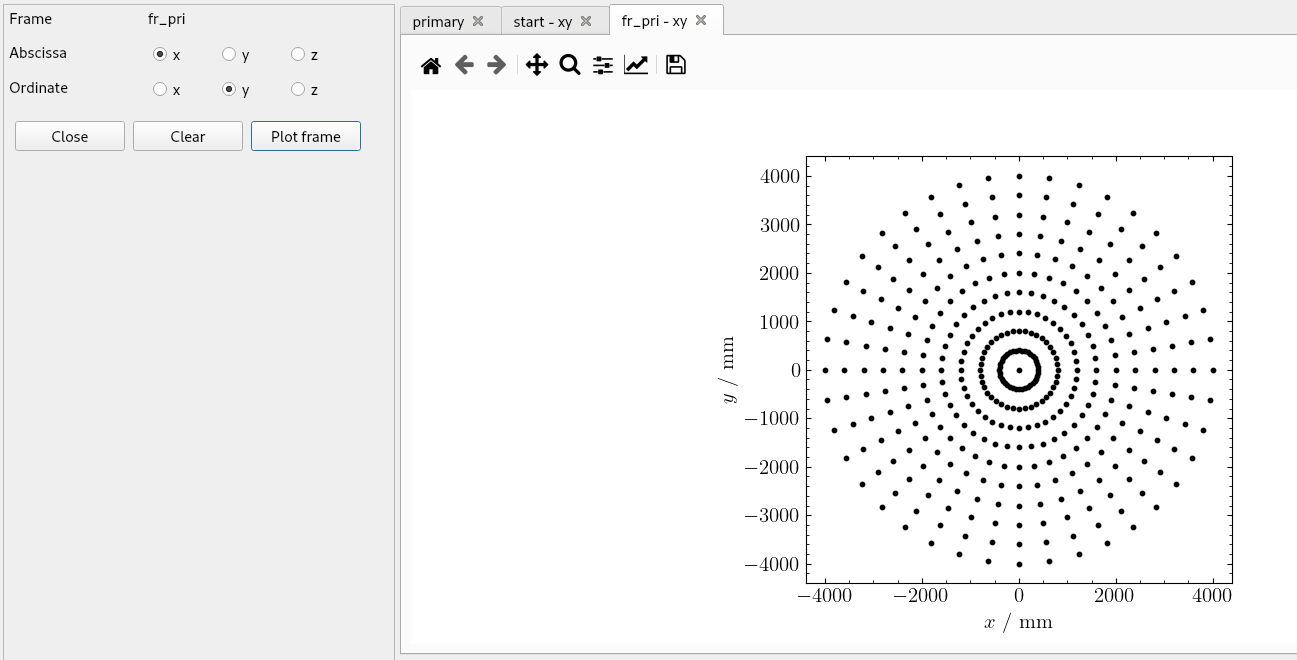The width and height of the screenshot is (1297, 660).
Task: Close the start - xy tab
Action: click(x=586, y=19)
